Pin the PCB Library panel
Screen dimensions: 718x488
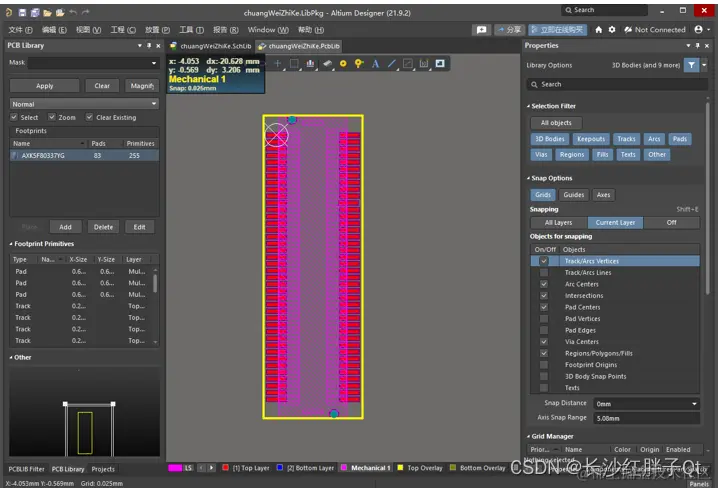click(x=149, y=46)
